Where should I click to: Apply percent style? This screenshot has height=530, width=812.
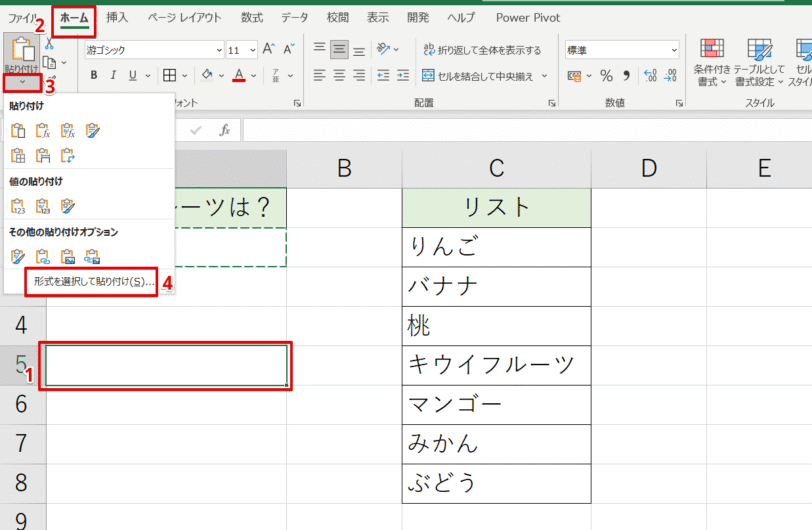tap(606, 76)
